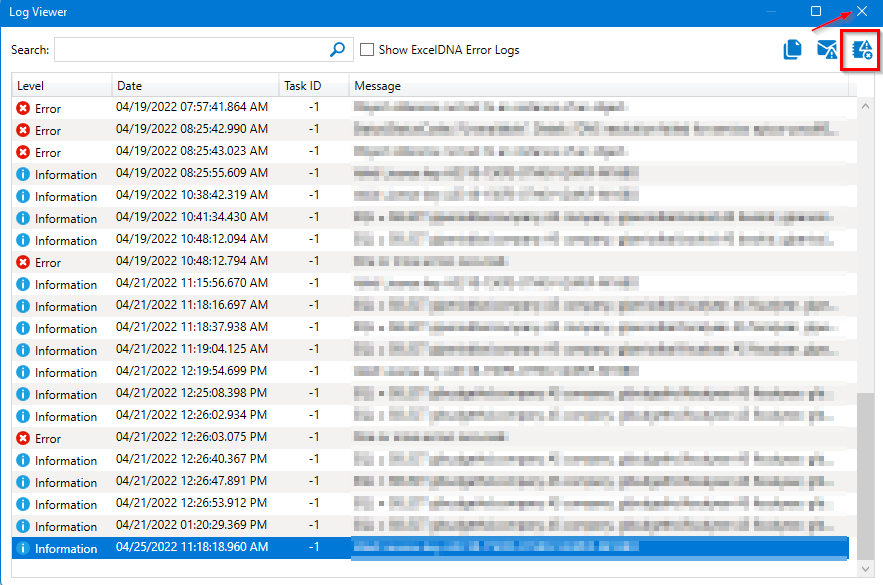Select Information row at 10:38:42.319 AM
Image resolution: width=883 pixels, height=585 pixels.
click(430, 195)
